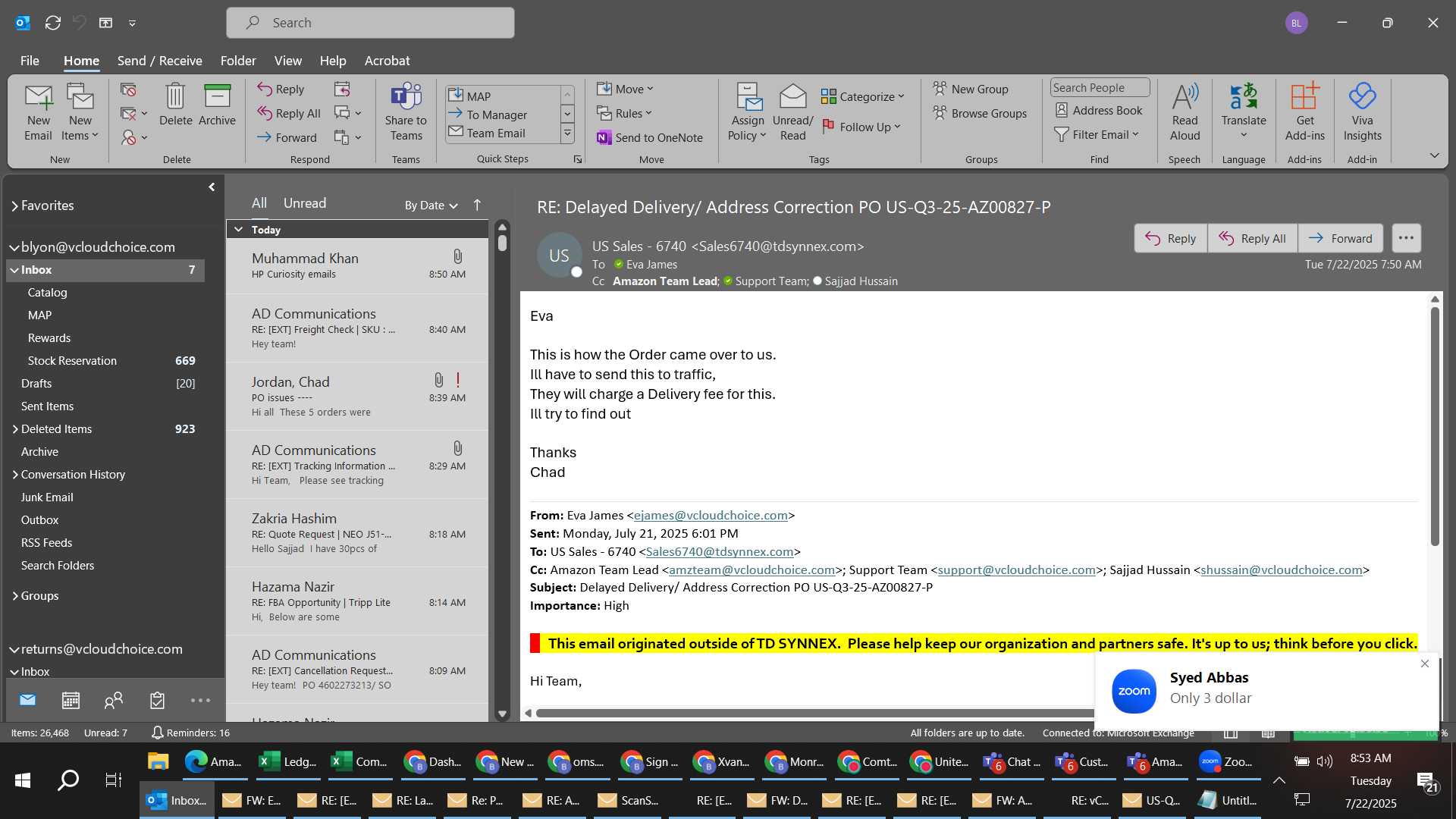Open Calendar view in navigation bar
This screenshot has height=819, width=1456.
pos(71,700)
